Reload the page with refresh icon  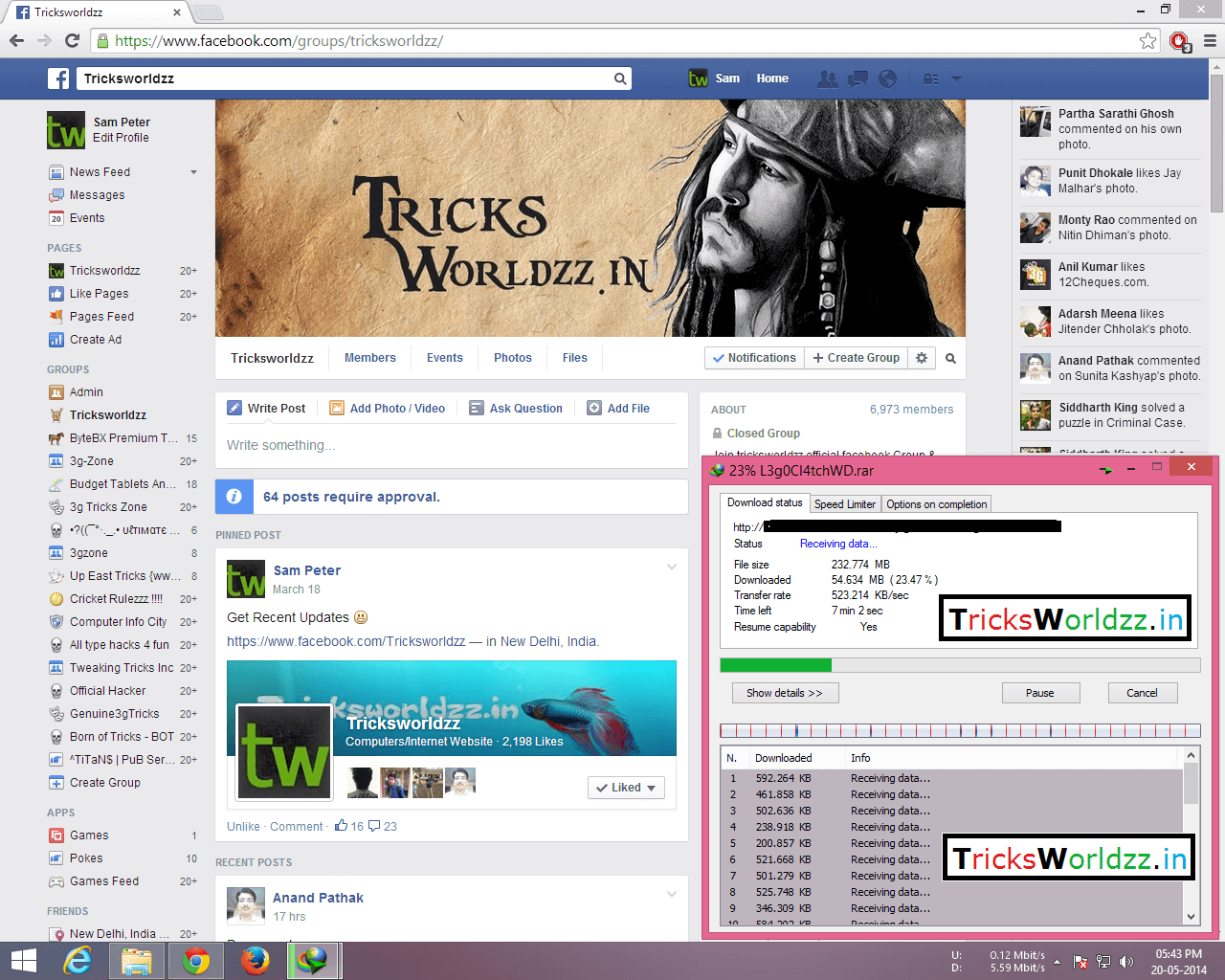point(72,40)
